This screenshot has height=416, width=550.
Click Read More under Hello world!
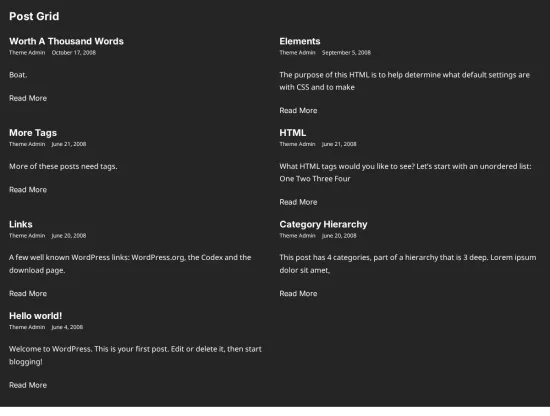[x=28, y=385]
